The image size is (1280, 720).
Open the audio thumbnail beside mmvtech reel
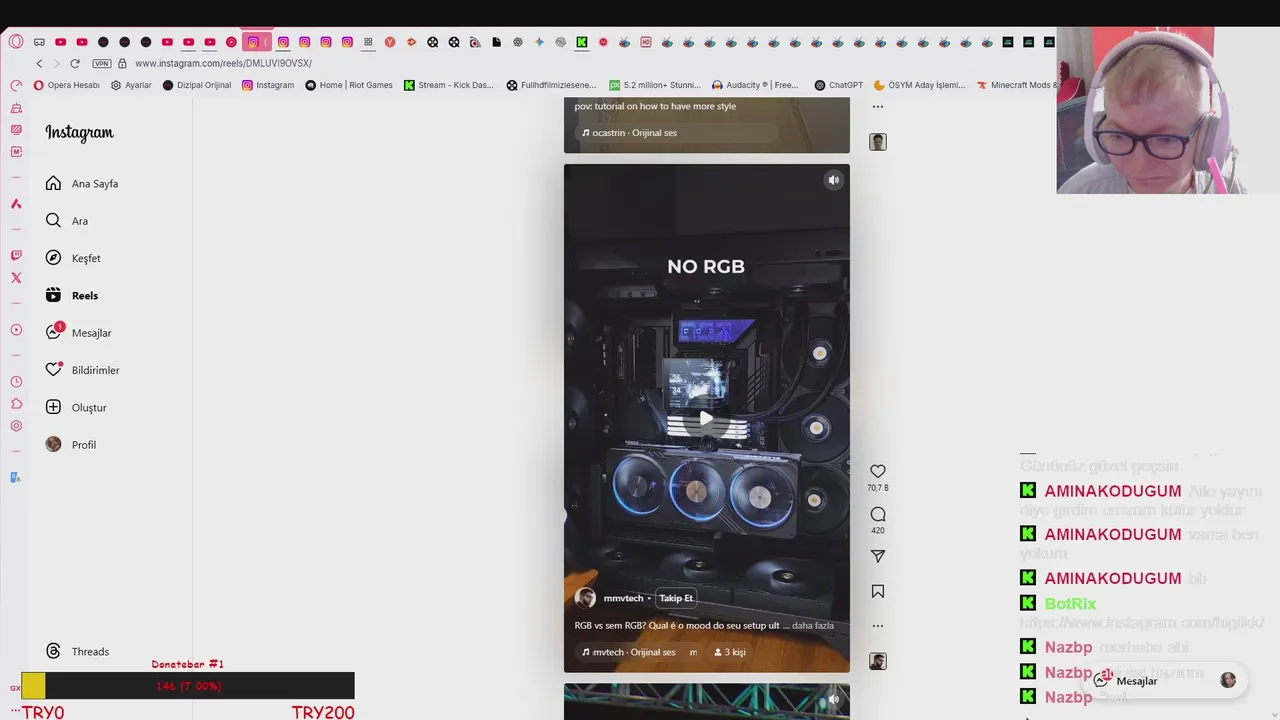point(878,661)
